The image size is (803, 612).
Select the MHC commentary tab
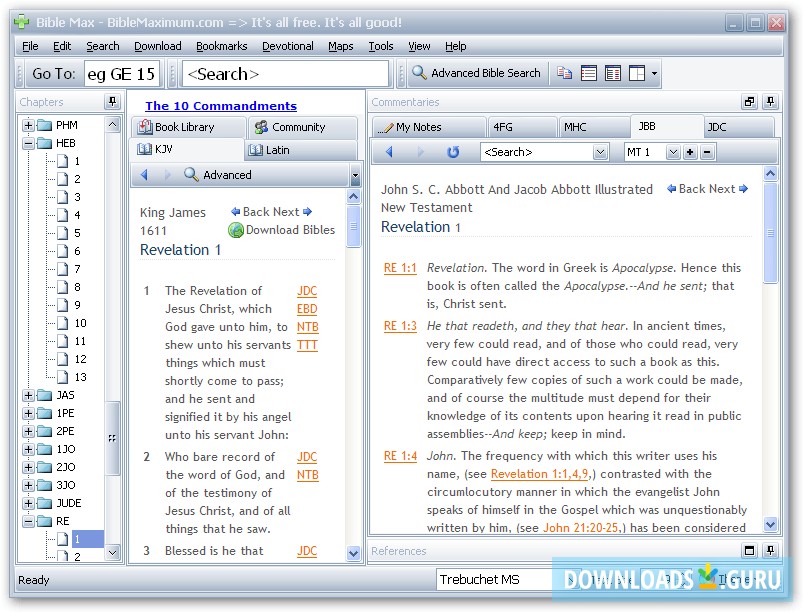594,127
